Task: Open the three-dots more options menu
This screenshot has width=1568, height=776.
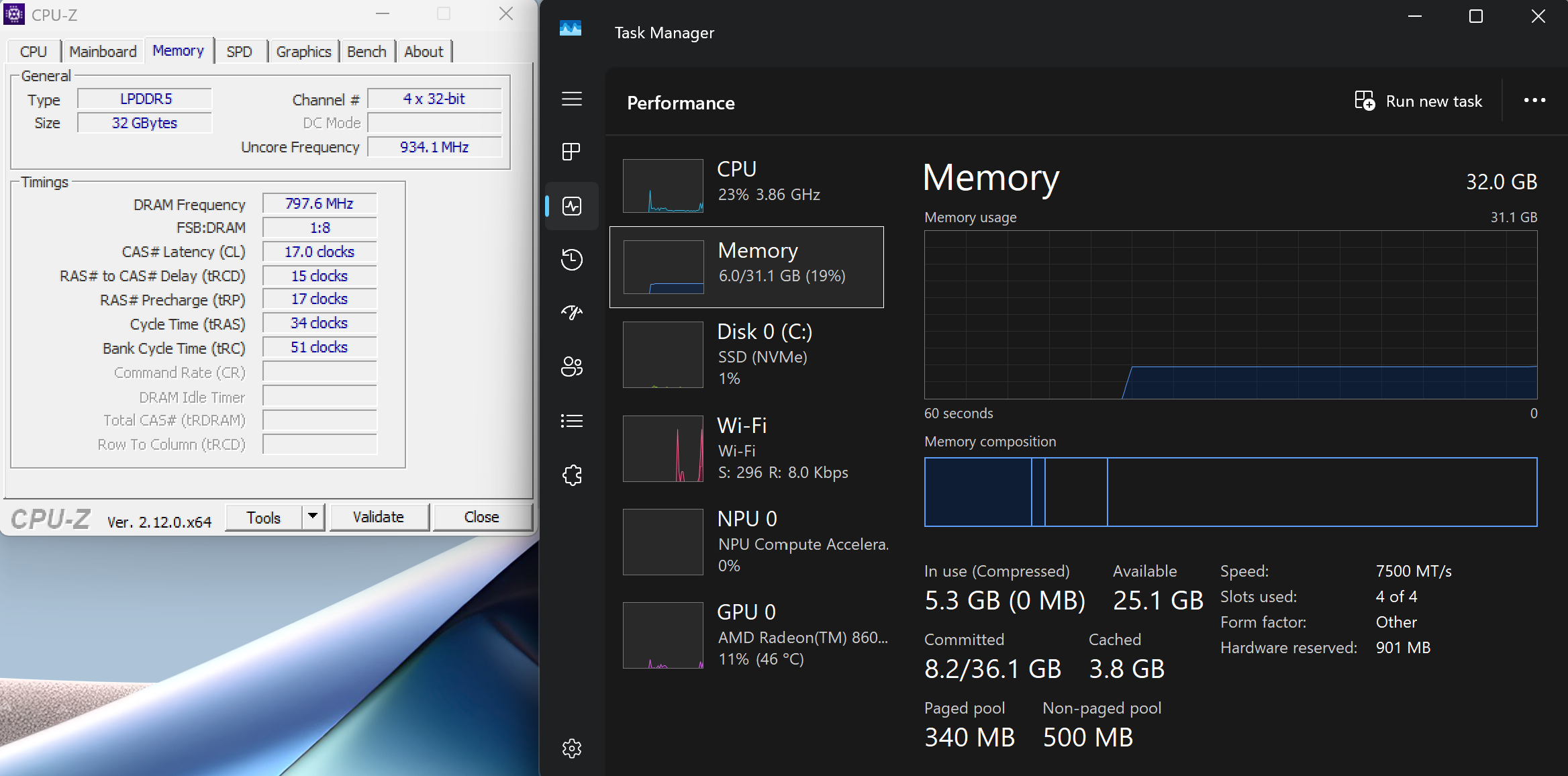Action: tap(1534, 100)
